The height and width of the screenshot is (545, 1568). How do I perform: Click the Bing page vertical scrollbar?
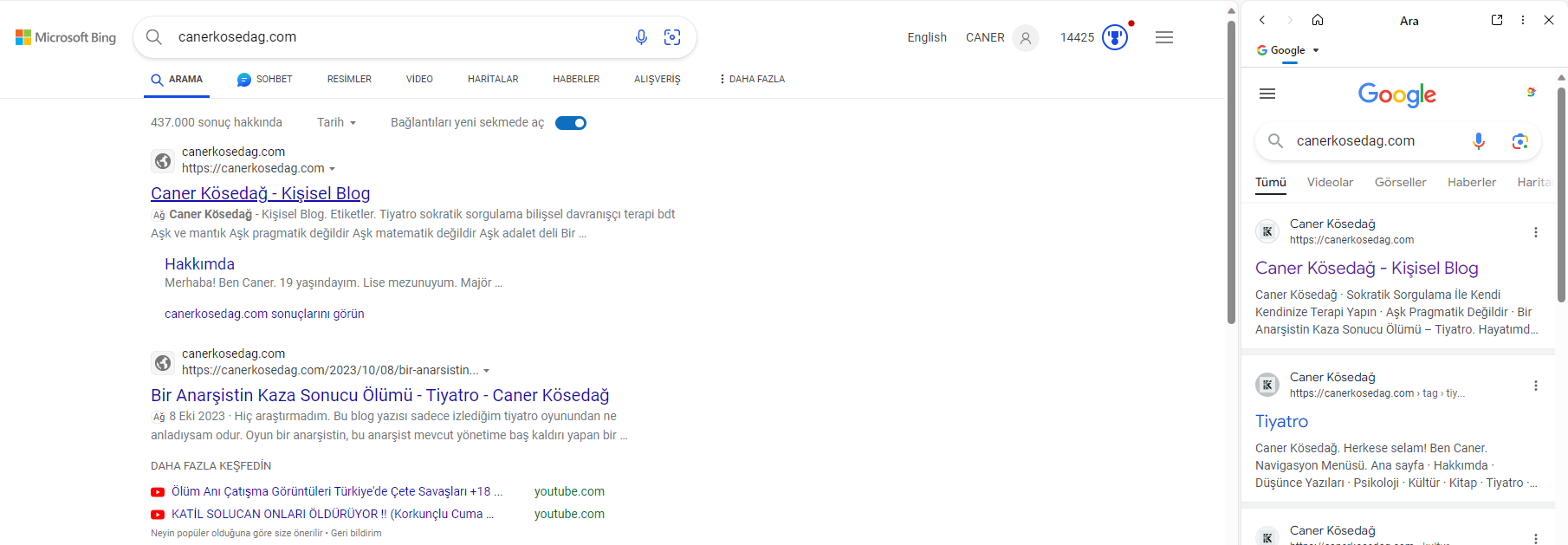(1231, 173)
